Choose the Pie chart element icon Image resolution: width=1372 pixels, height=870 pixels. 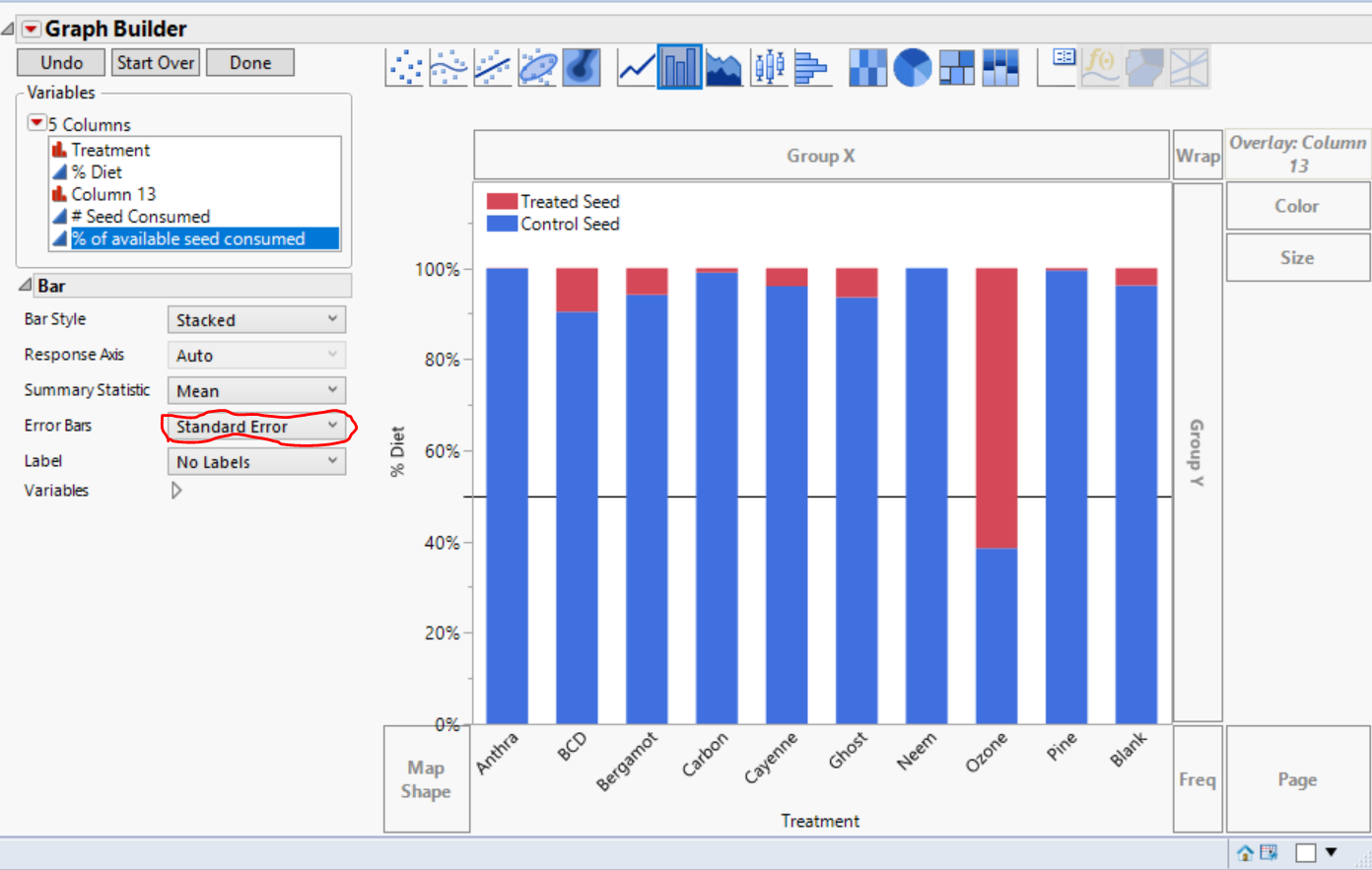coord(913,68)
